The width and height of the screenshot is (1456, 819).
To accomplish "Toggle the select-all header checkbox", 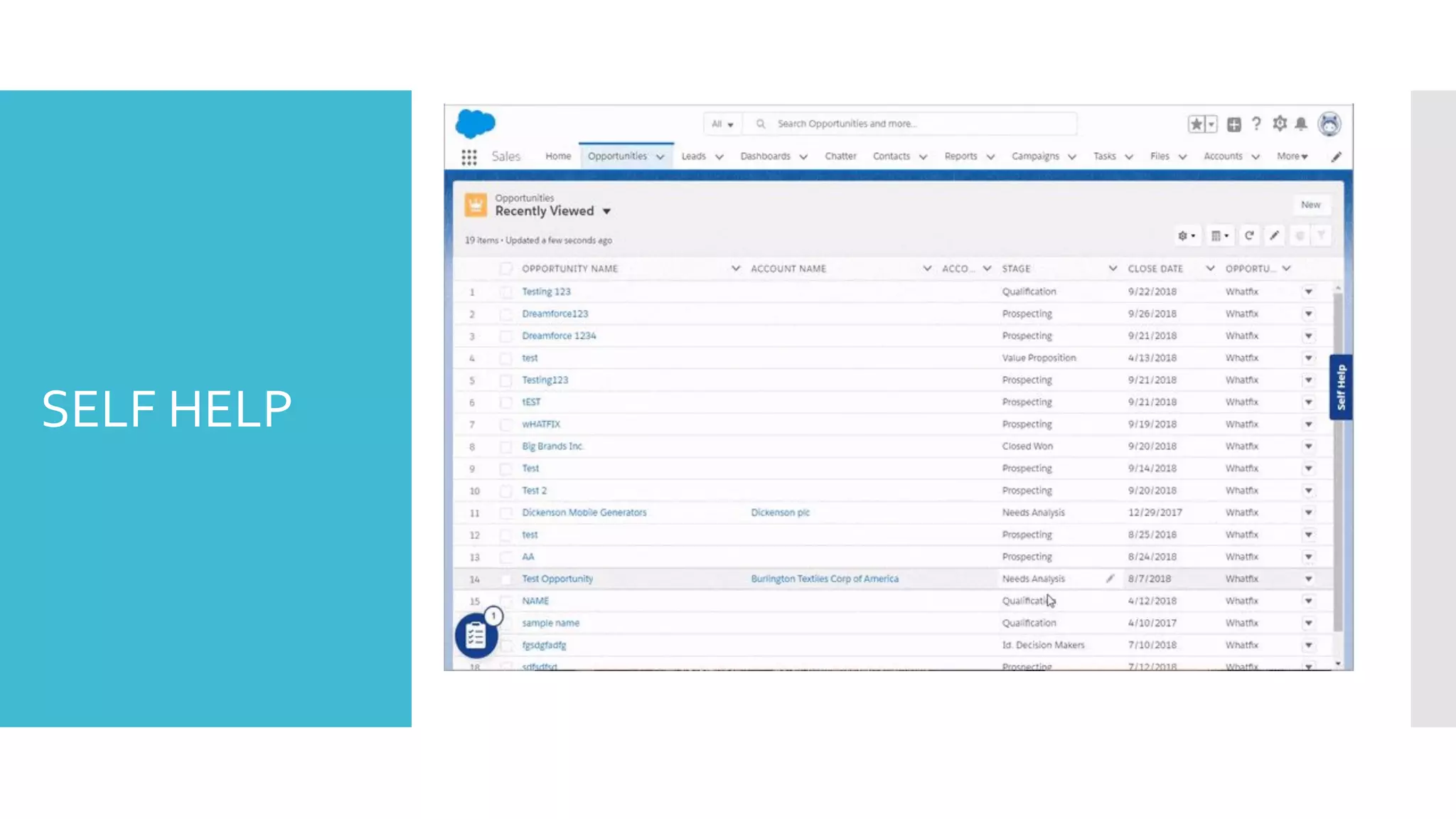I will (x=505, y=269).
